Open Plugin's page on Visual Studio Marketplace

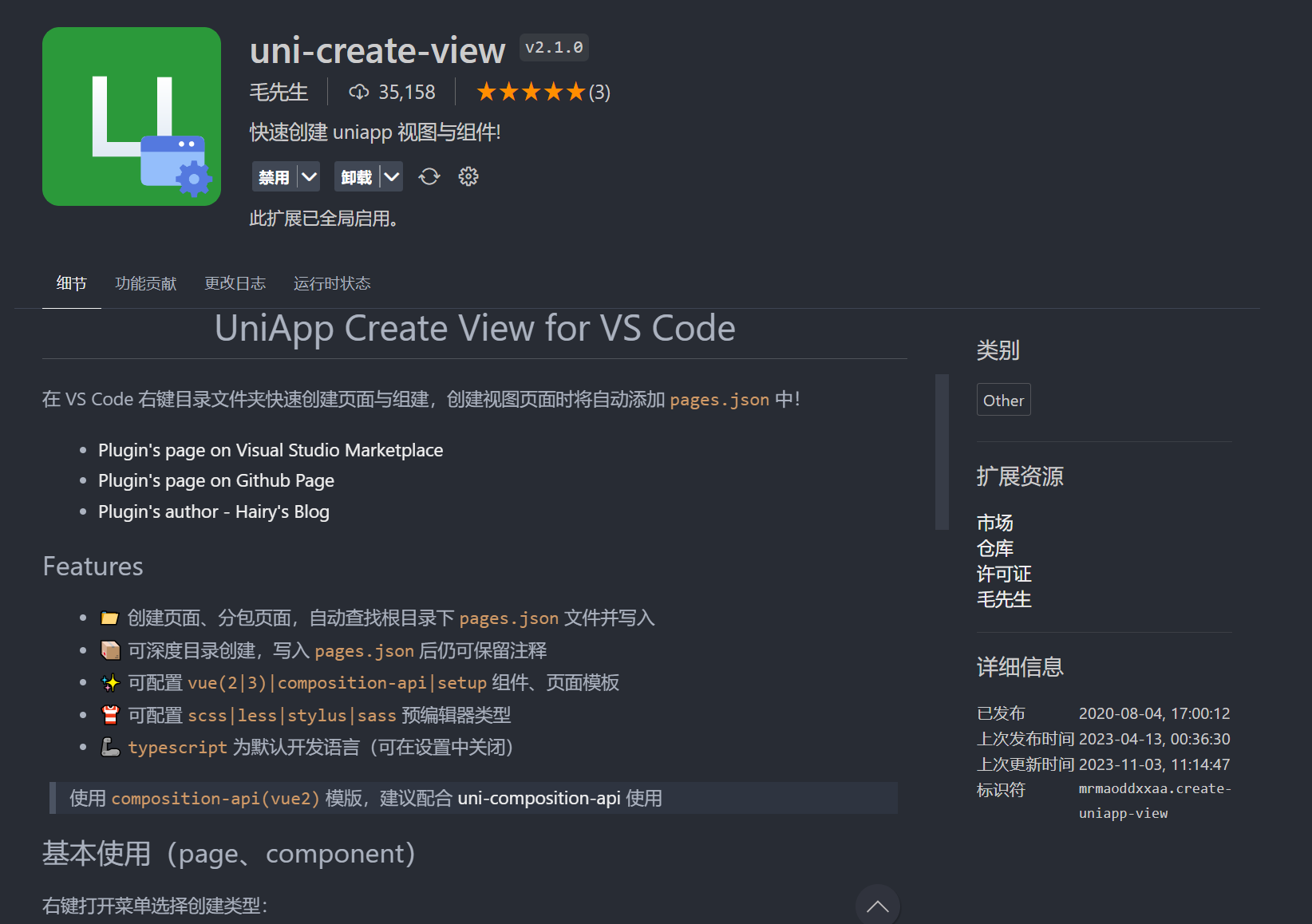(271, 450)
